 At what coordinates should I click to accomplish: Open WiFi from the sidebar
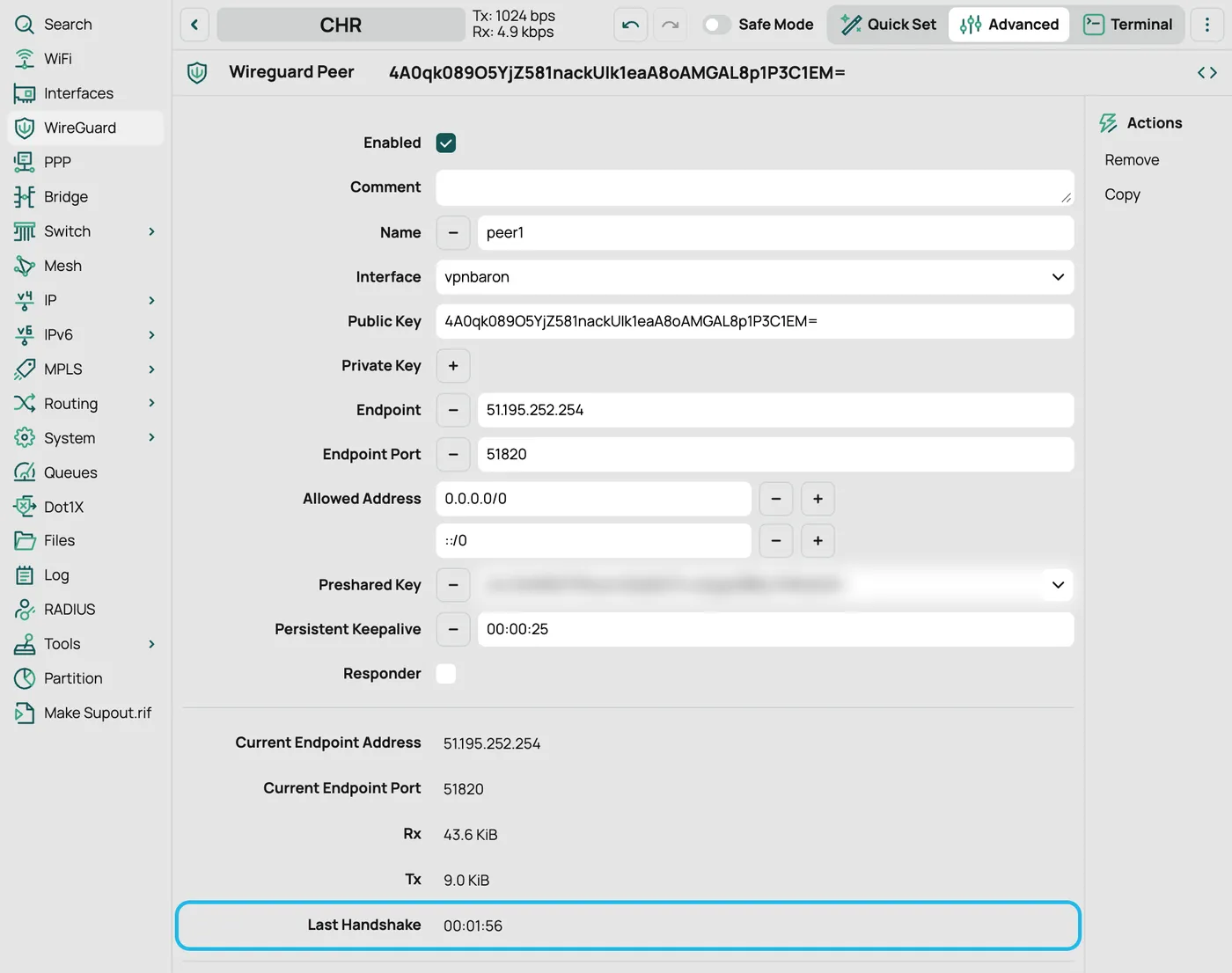(43, 59)
